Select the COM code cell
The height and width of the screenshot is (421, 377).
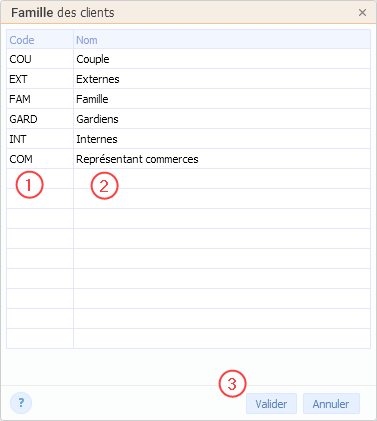tap(40, 159)
